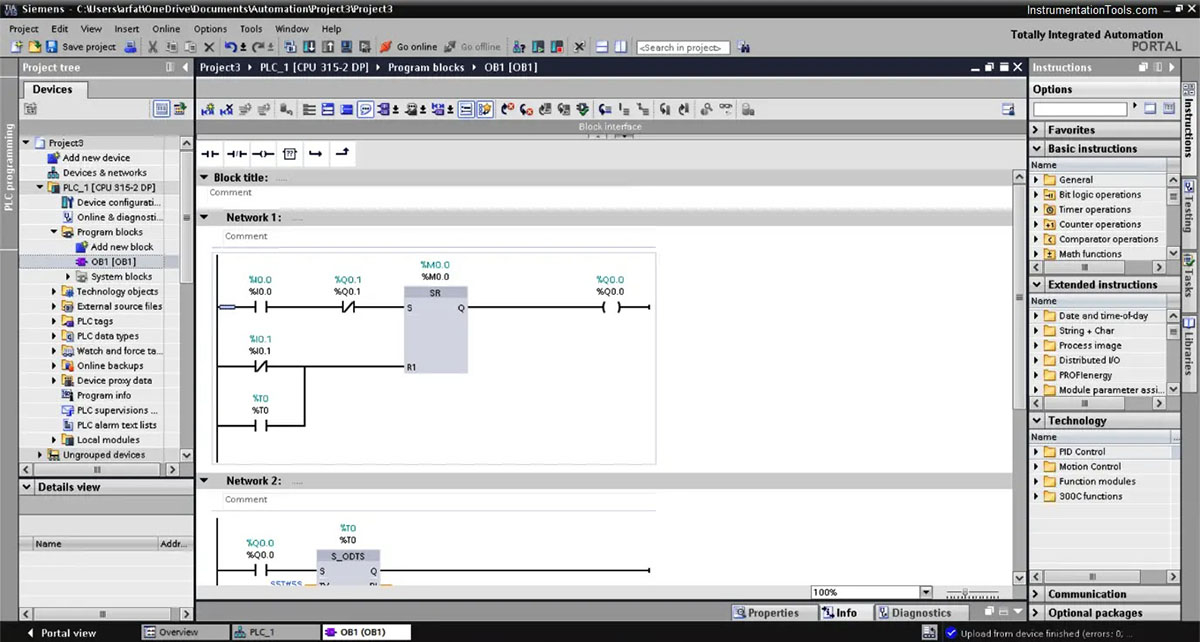Open the Online menu
The height and width of the screenshot is (642, 1200).
pos(166,29)
